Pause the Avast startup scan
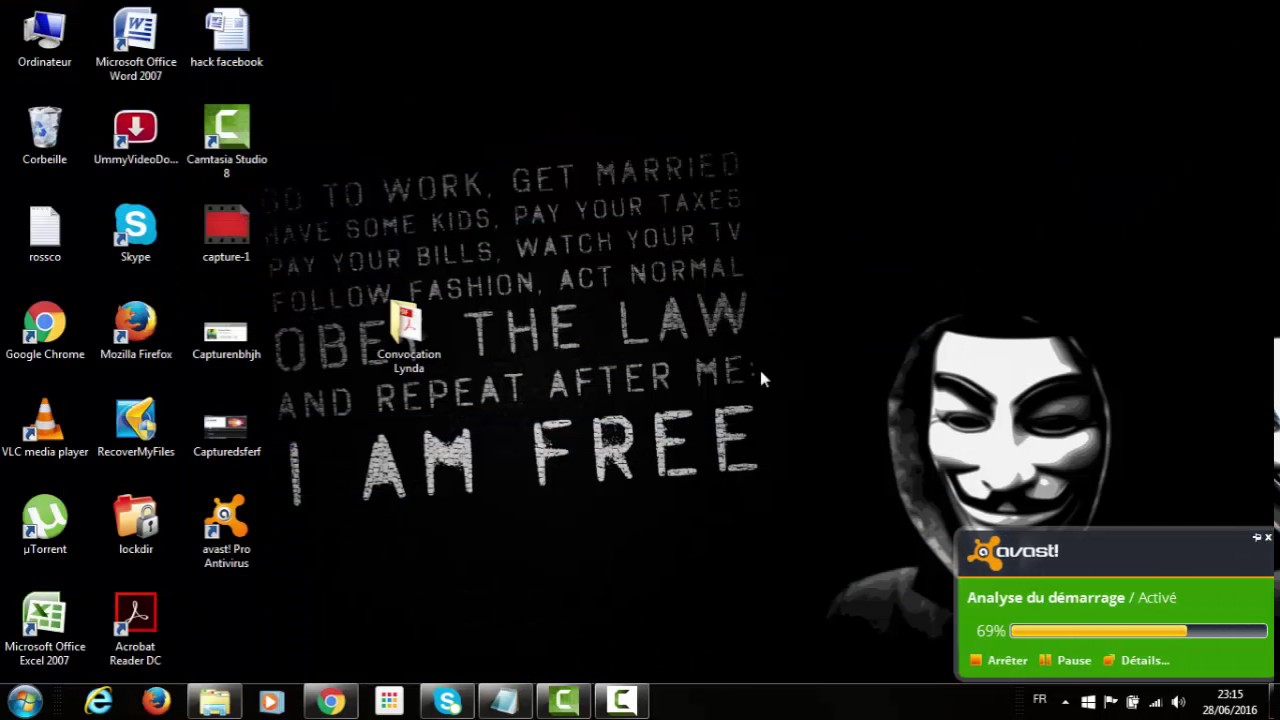 tap(1065, 660)
